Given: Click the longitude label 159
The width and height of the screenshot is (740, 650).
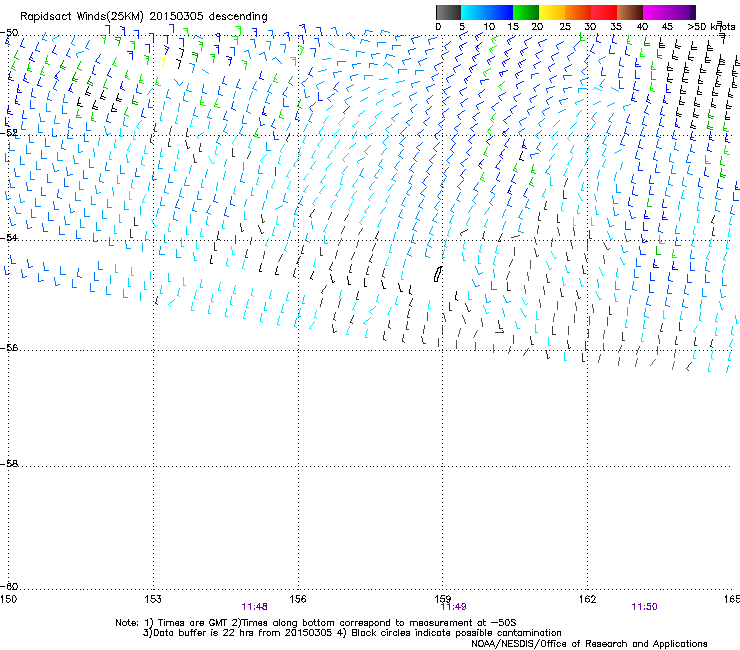Looking at the screenshot, I should click(443, 599).
